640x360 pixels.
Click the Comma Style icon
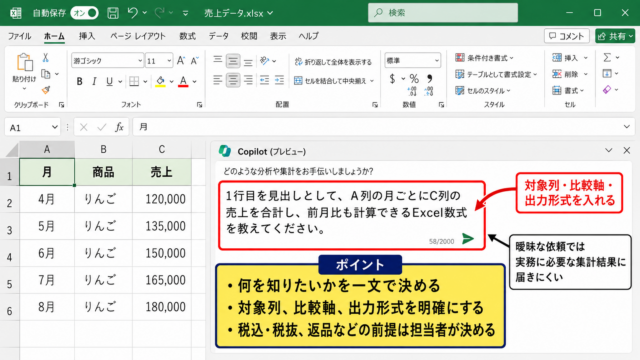click(429, 78)
